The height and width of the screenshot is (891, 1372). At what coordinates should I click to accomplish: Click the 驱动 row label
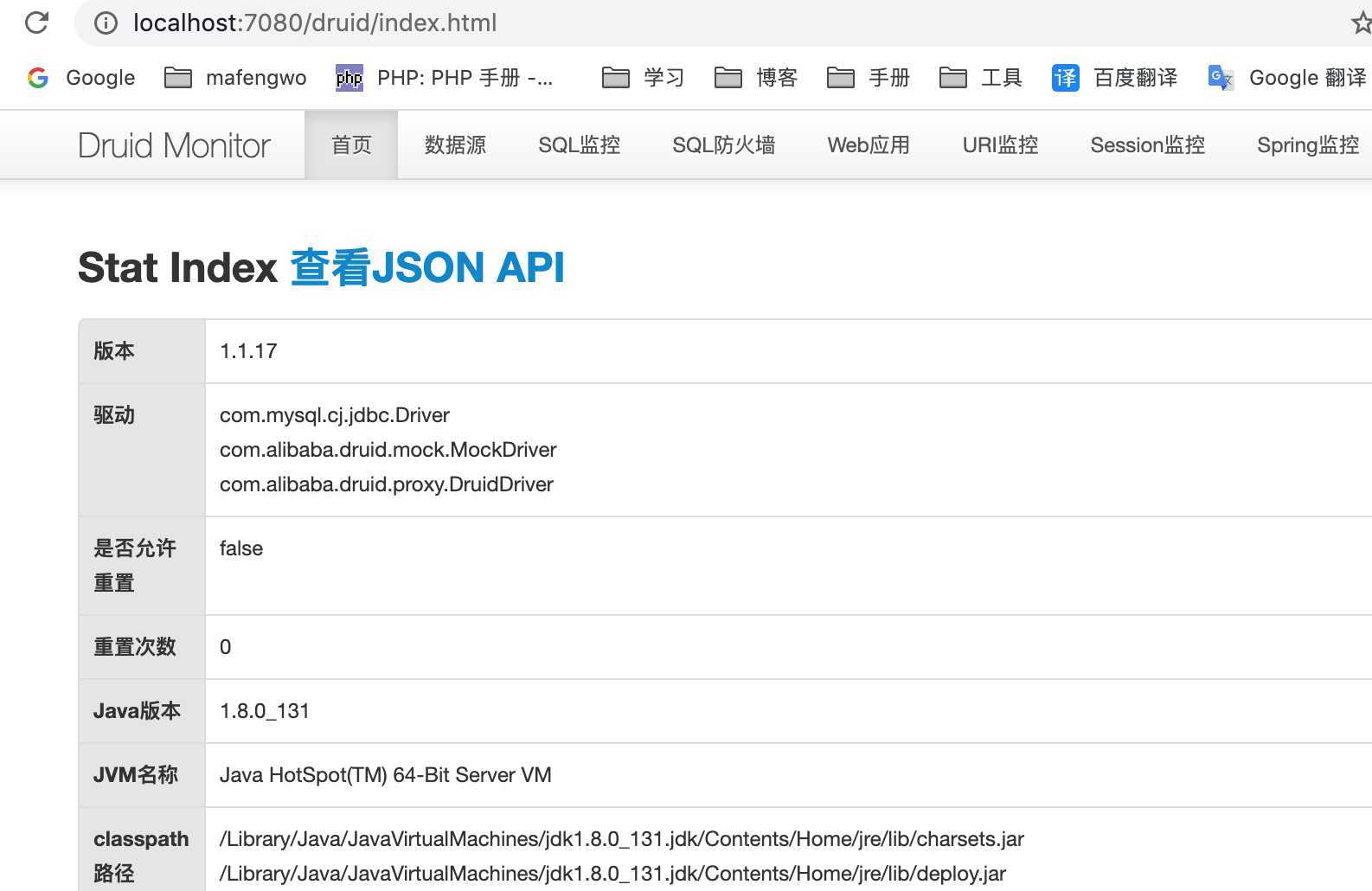tap(114, 415)
